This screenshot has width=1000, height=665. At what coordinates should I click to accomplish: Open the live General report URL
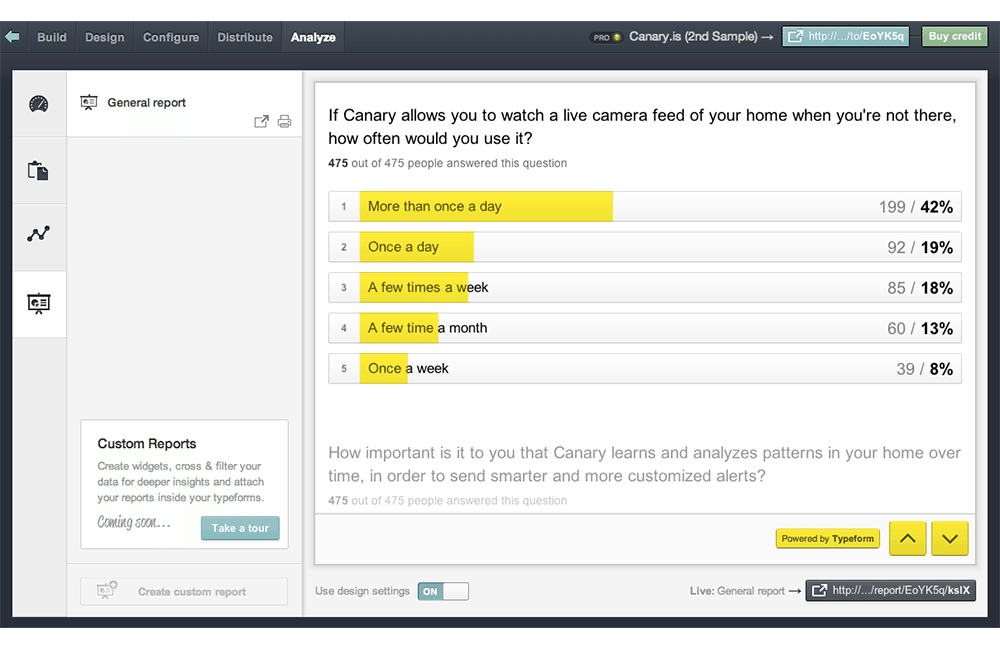(891, 591)
